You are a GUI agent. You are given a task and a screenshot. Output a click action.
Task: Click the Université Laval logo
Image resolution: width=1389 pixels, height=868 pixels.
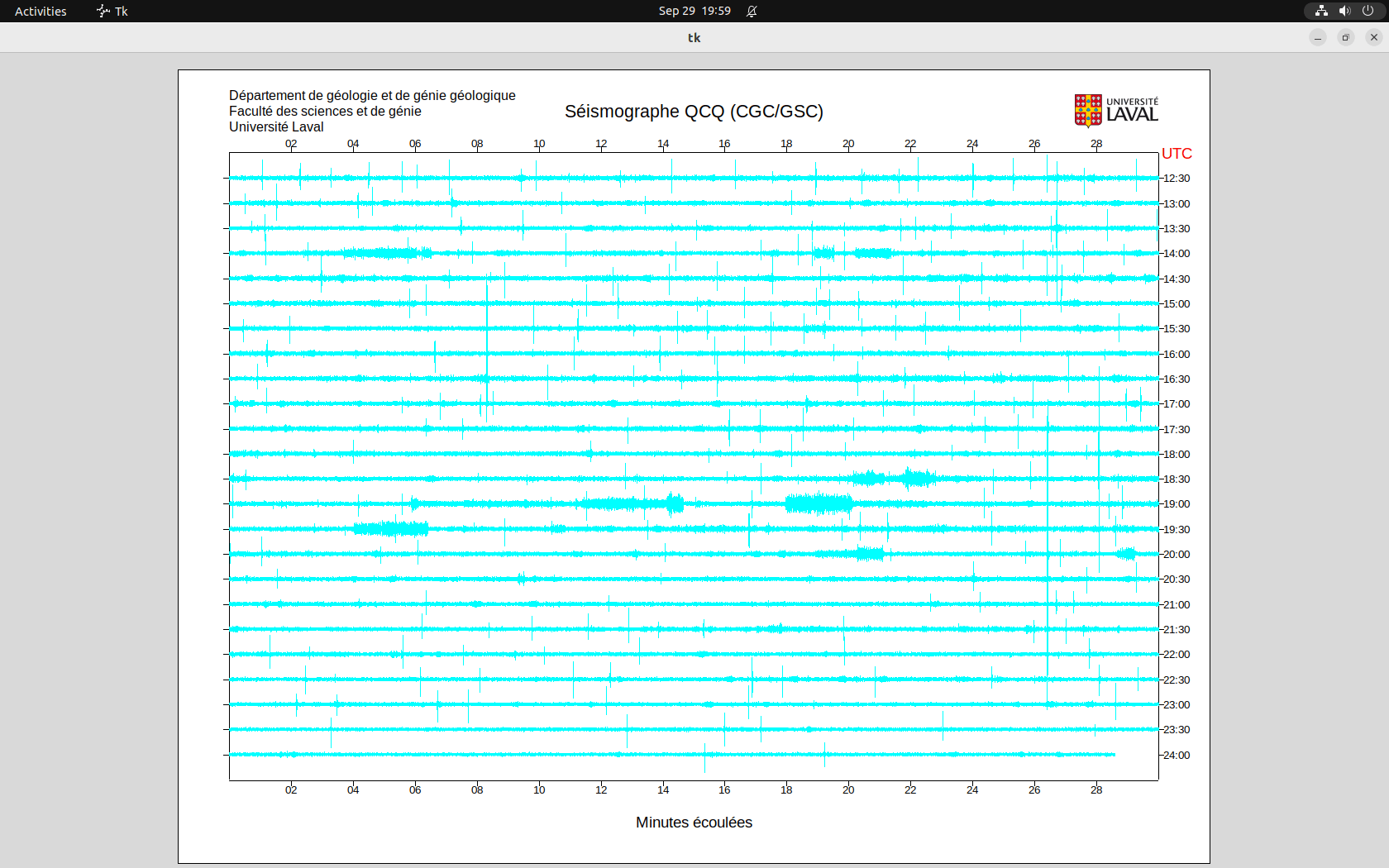(1115, 111)
